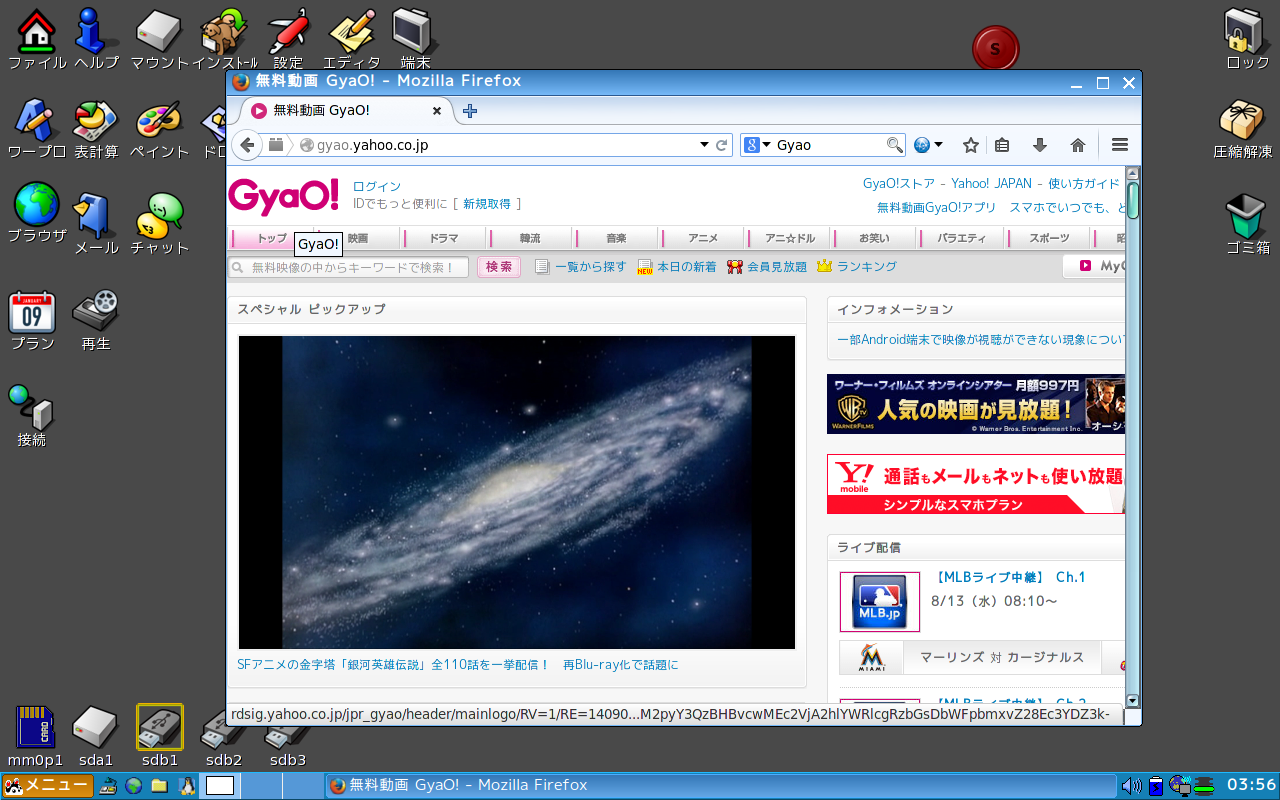This screenshot has width=1280, height=800.
Task: Switch to the アニメ category tab
Action: pyautogui.click(x=703, y=238)
